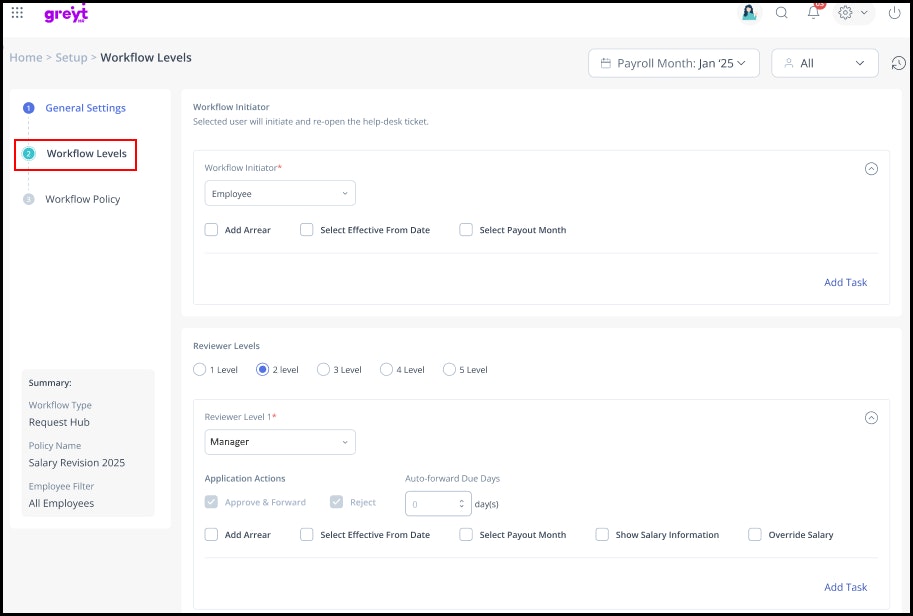Open the user profile avatar
The image size is (913, 616).
748,13
